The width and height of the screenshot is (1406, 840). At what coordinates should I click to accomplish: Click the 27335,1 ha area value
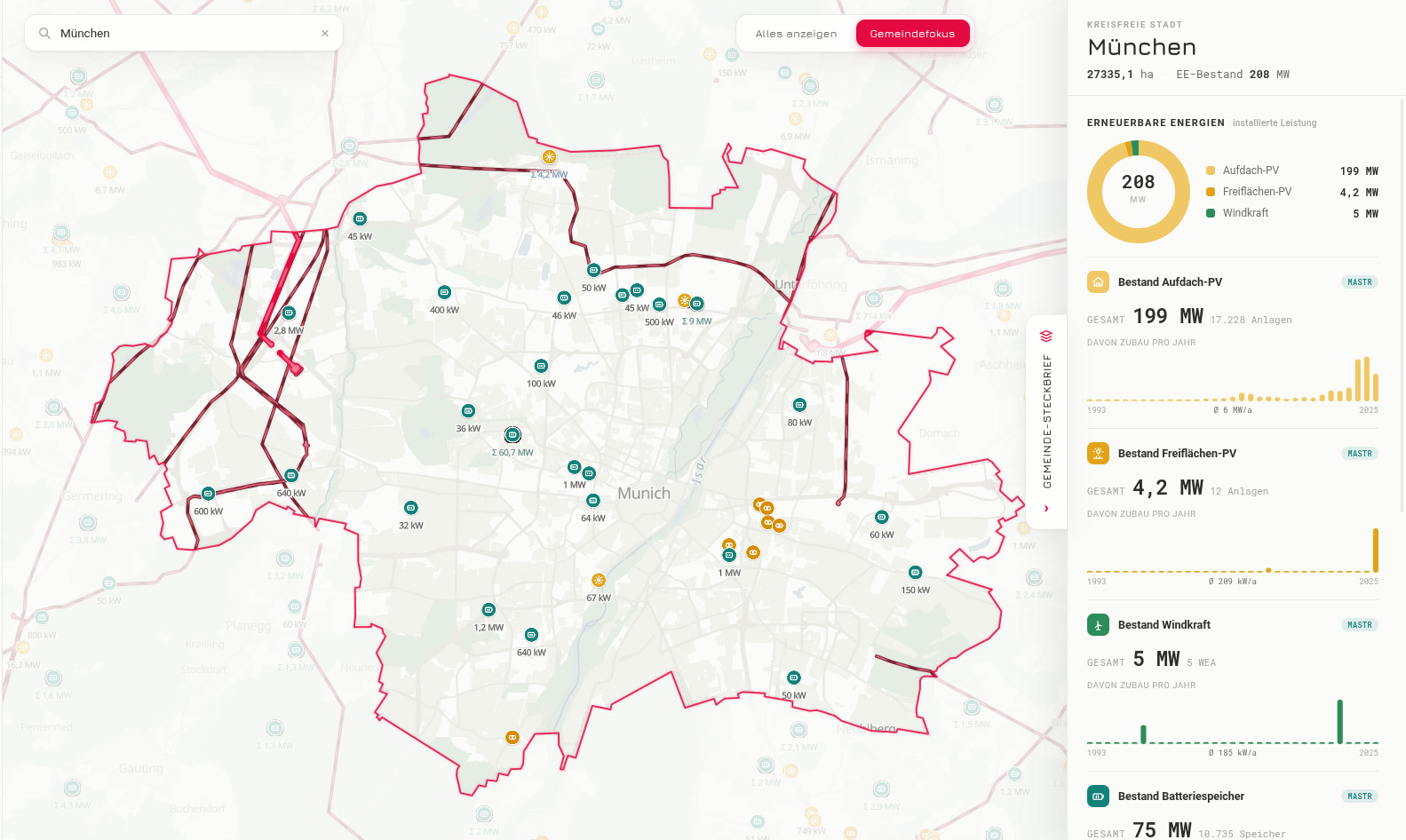pyautogui.click(x=1120, y=75)
